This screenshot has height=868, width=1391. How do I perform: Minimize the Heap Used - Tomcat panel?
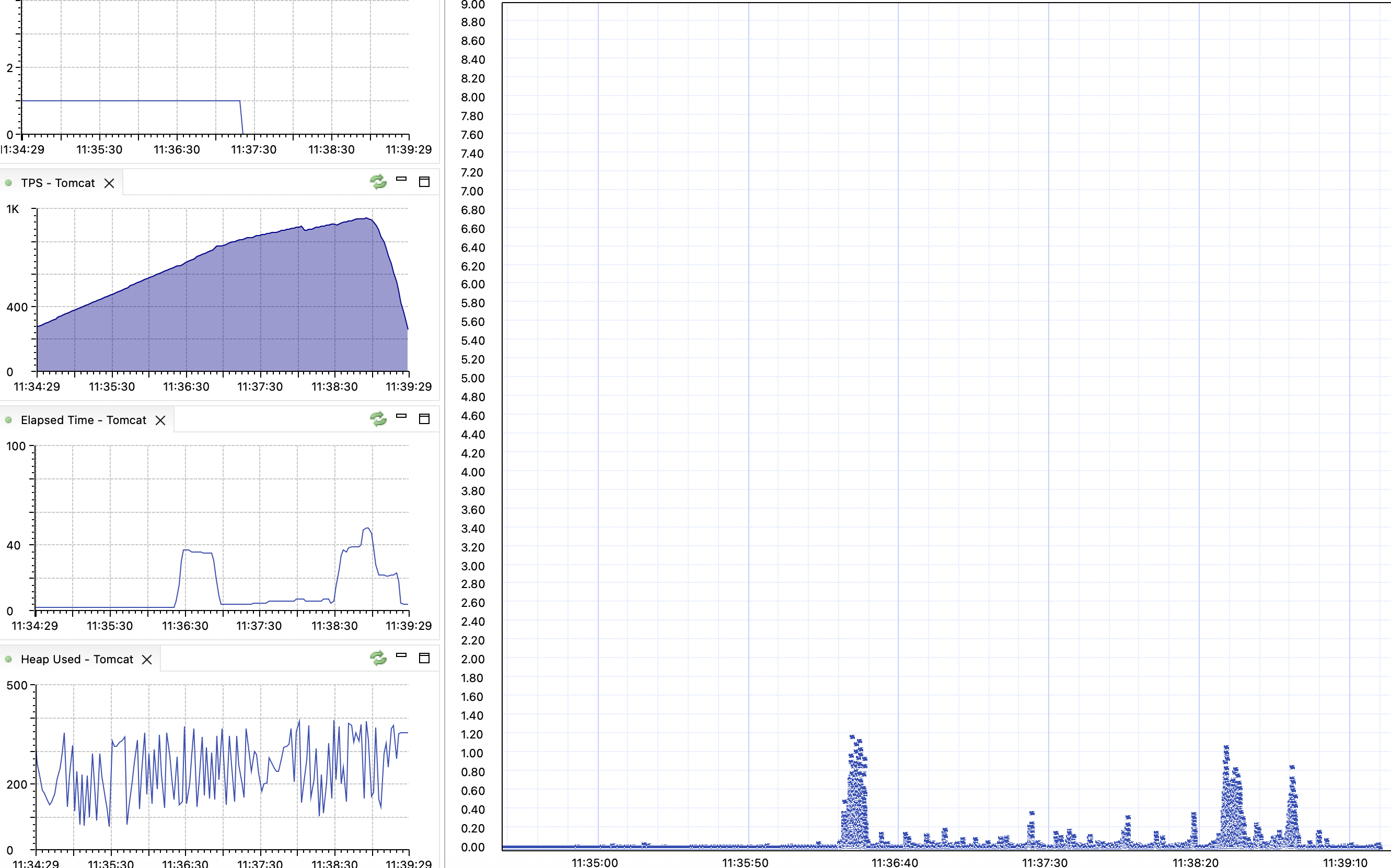[x=401, y=655]
